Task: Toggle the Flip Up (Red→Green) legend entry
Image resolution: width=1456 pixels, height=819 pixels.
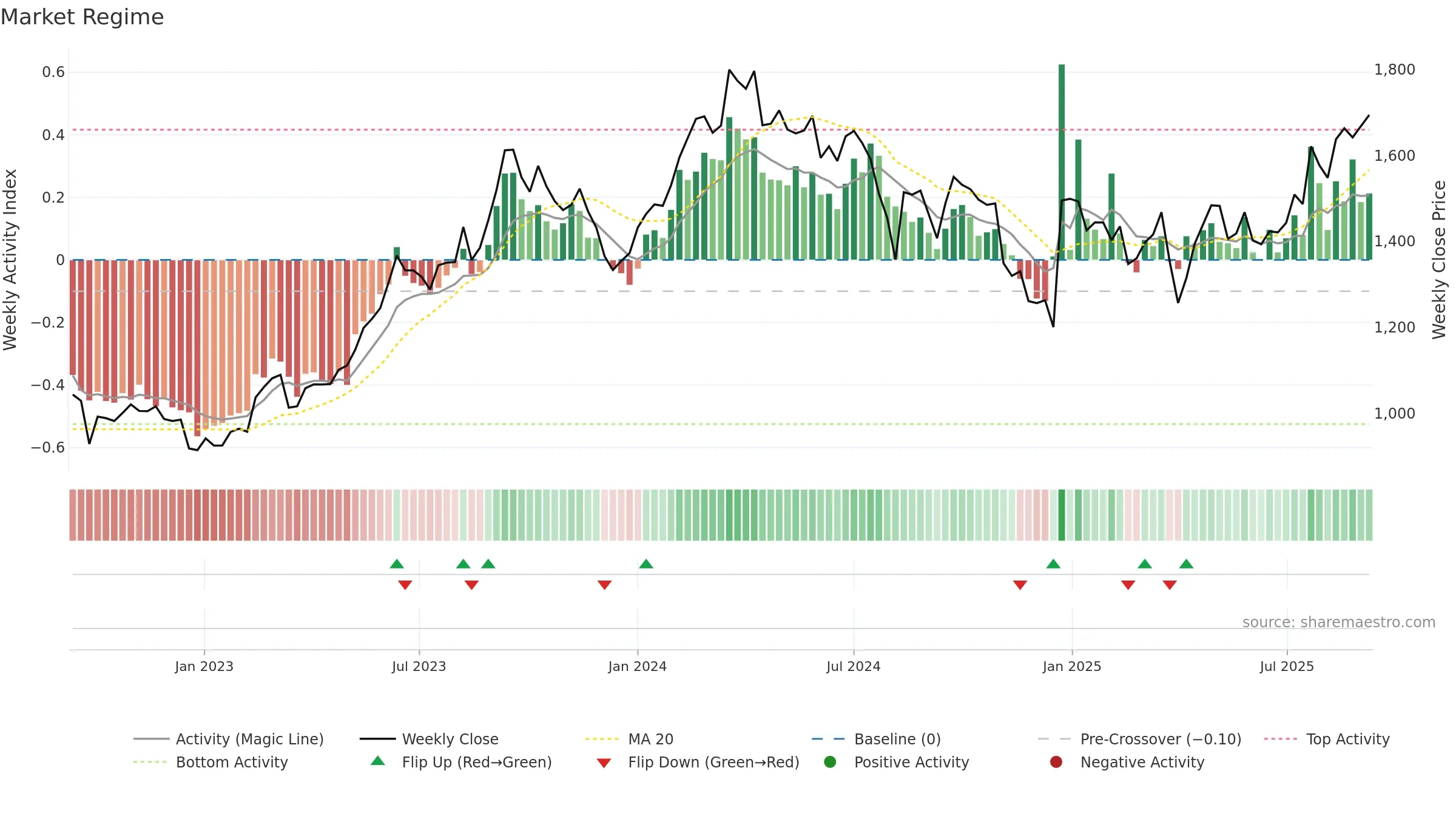Action: [x=461, y=762]
